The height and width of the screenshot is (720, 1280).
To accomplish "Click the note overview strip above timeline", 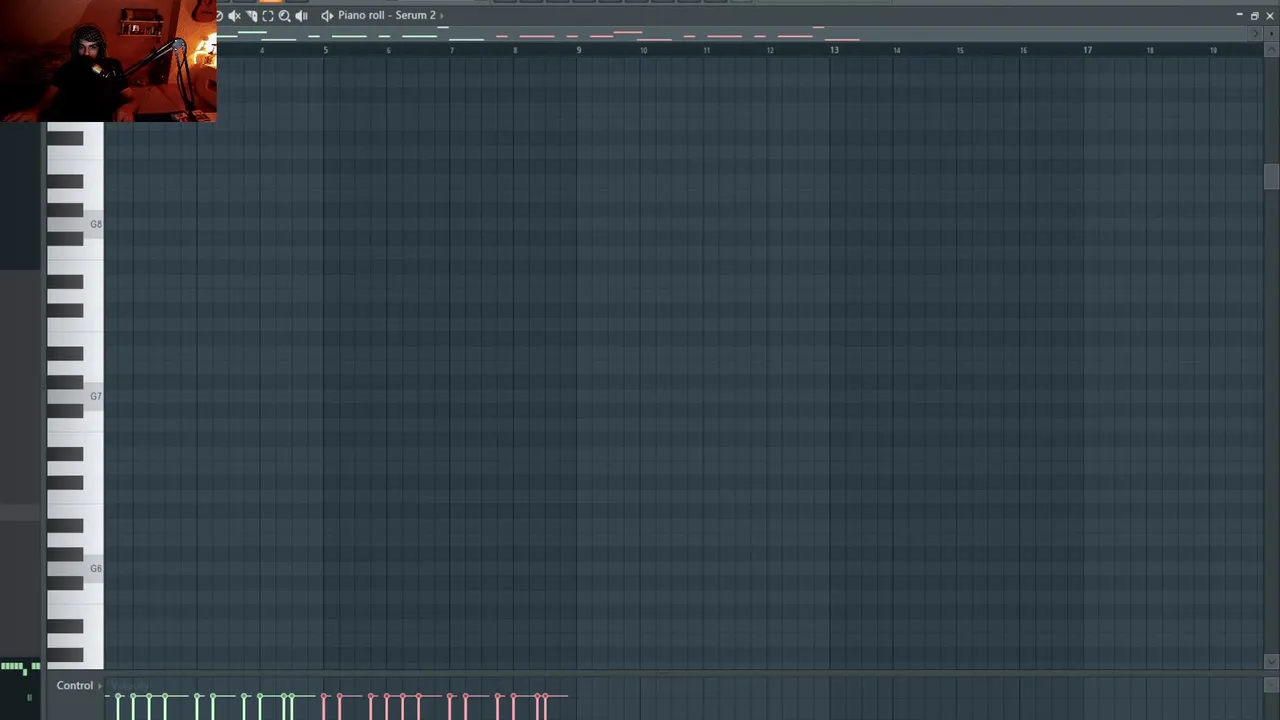I will 732,34.
